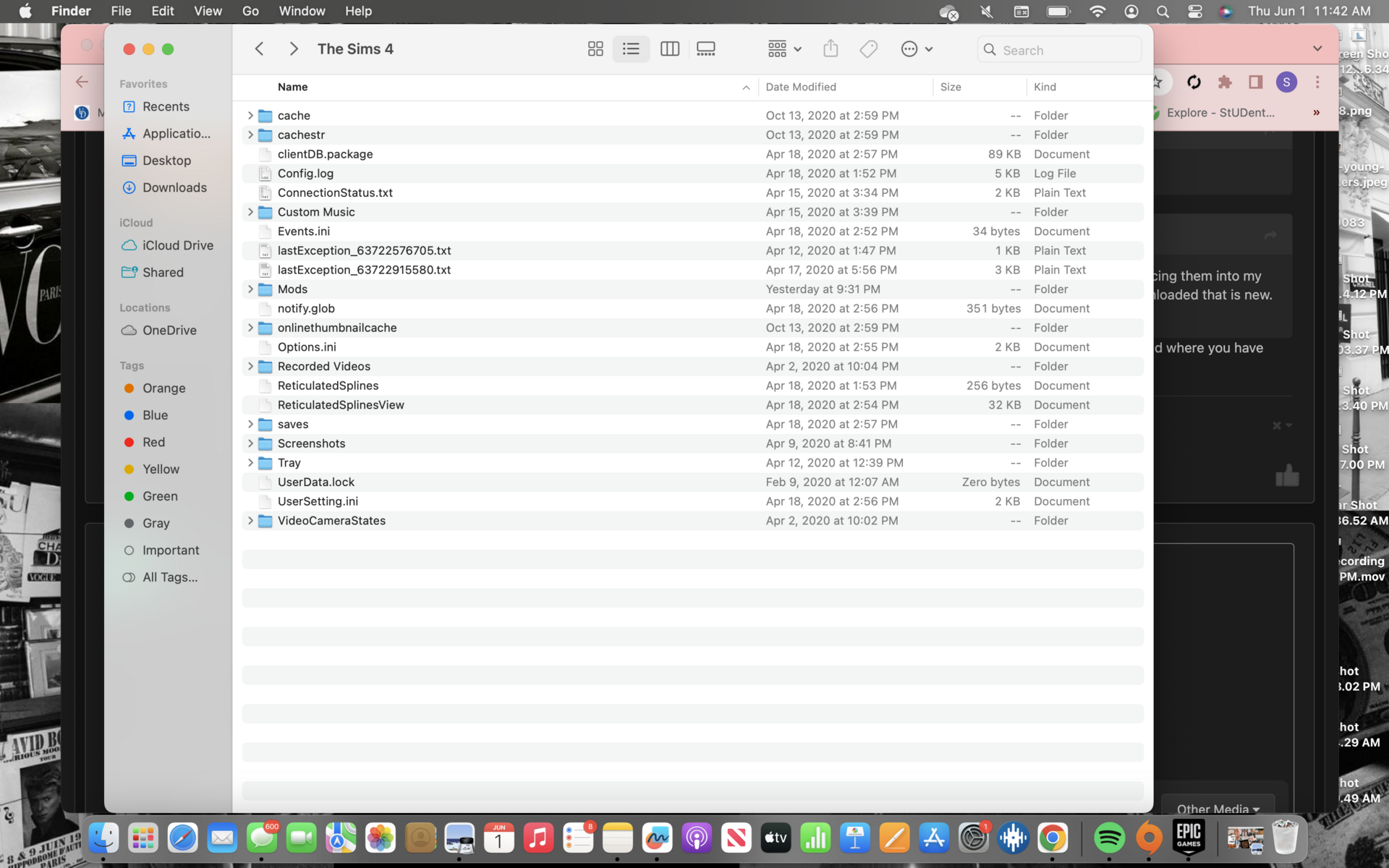
Task: Launch Spotify from the Dock
Action: coord(1109,838)
